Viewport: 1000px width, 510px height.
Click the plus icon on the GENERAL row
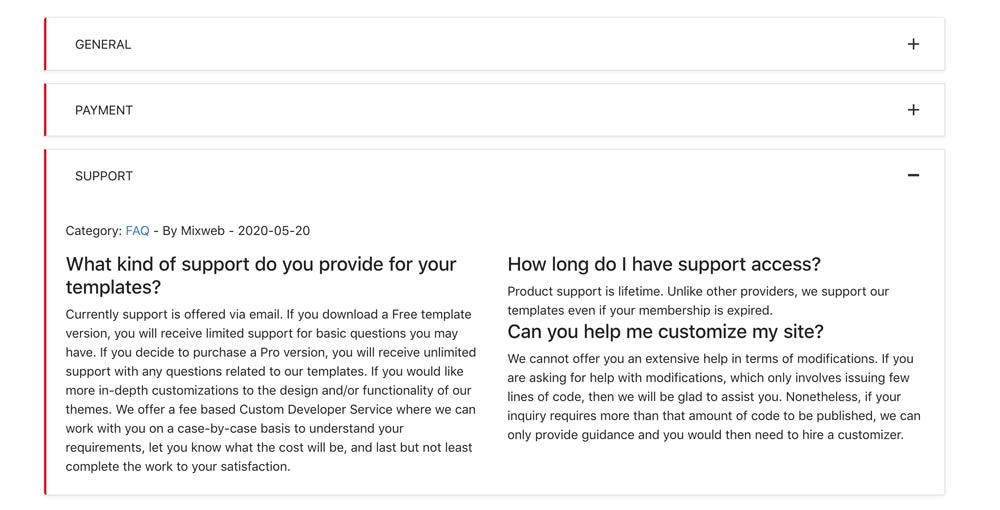click(x=913, y=44)
